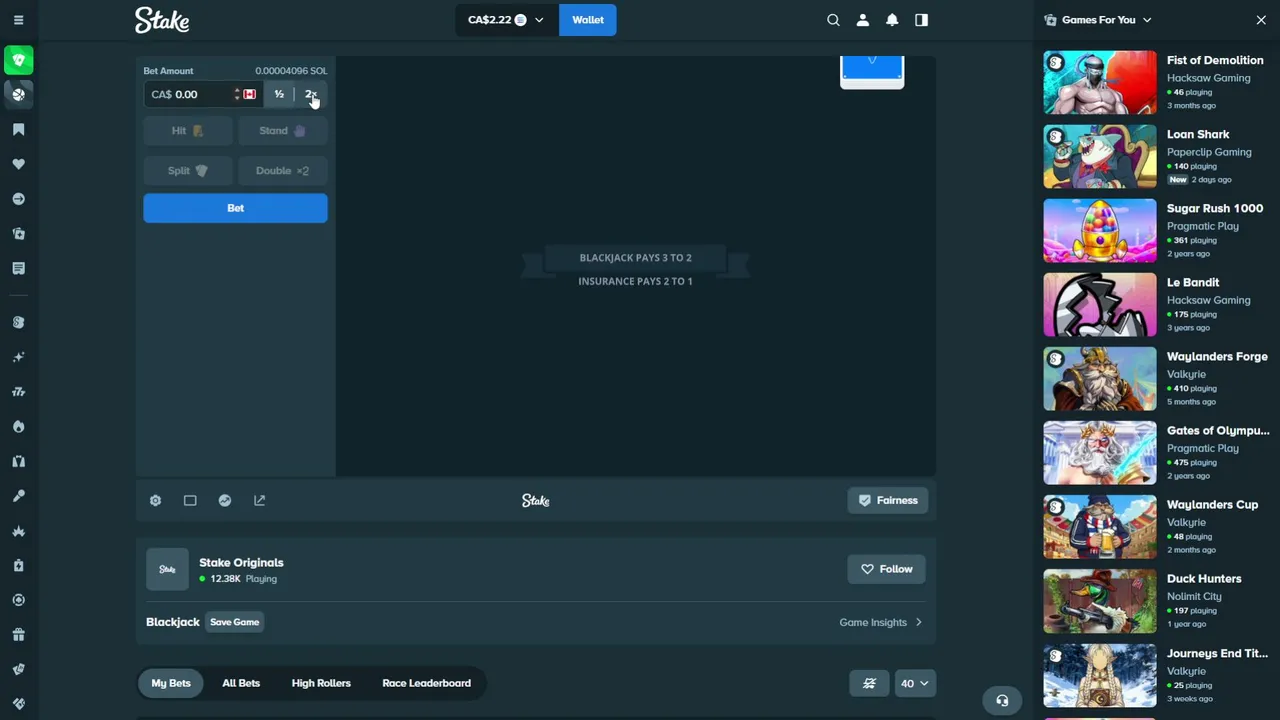Click the Canadian flag currency icon
The height and width of the screenshot is (720, 1280).
249,94
